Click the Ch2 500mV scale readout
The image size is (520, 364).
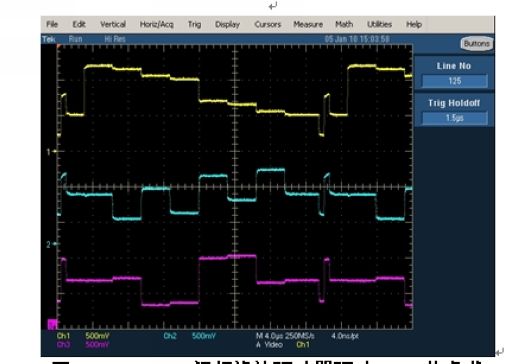click(x=190, y=336)
